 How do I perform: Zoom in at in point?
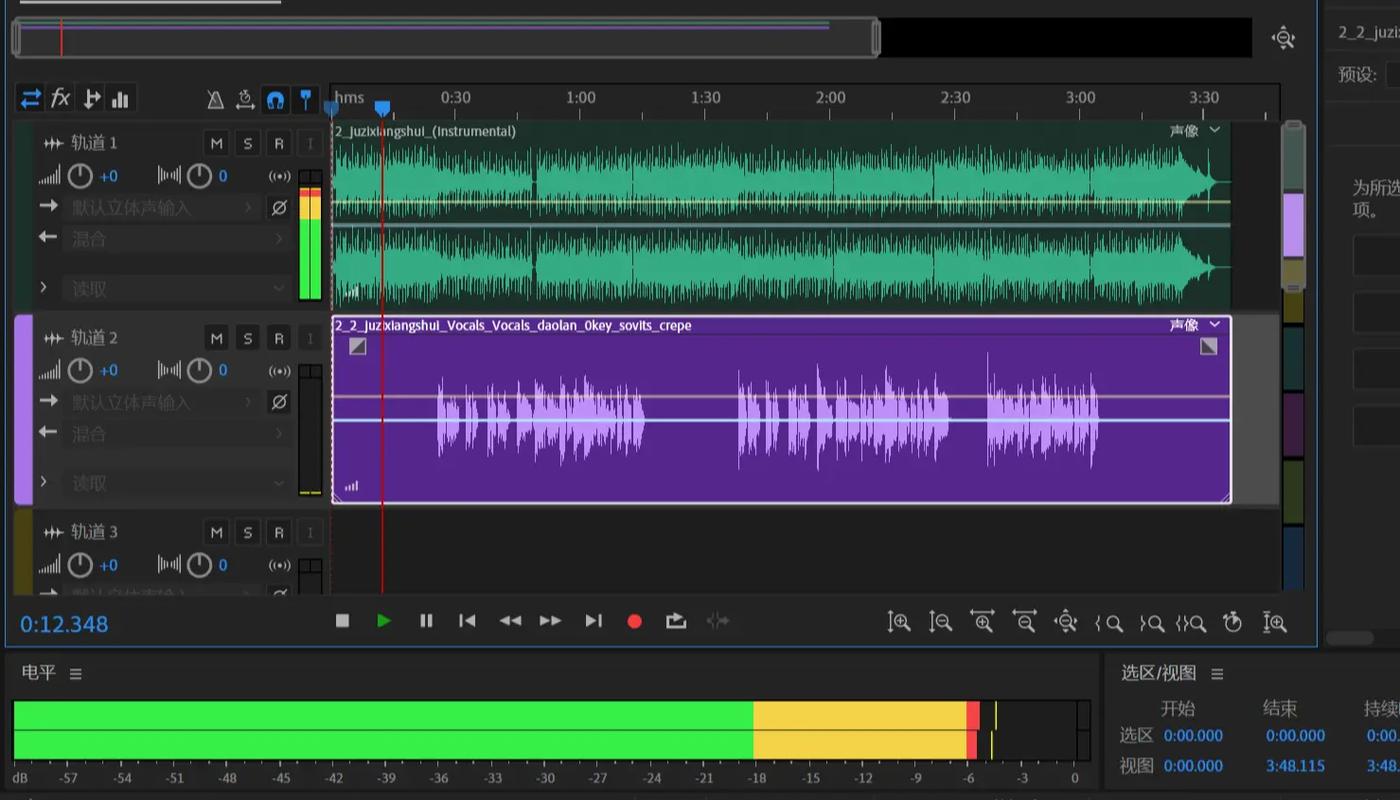point(1108,623)
